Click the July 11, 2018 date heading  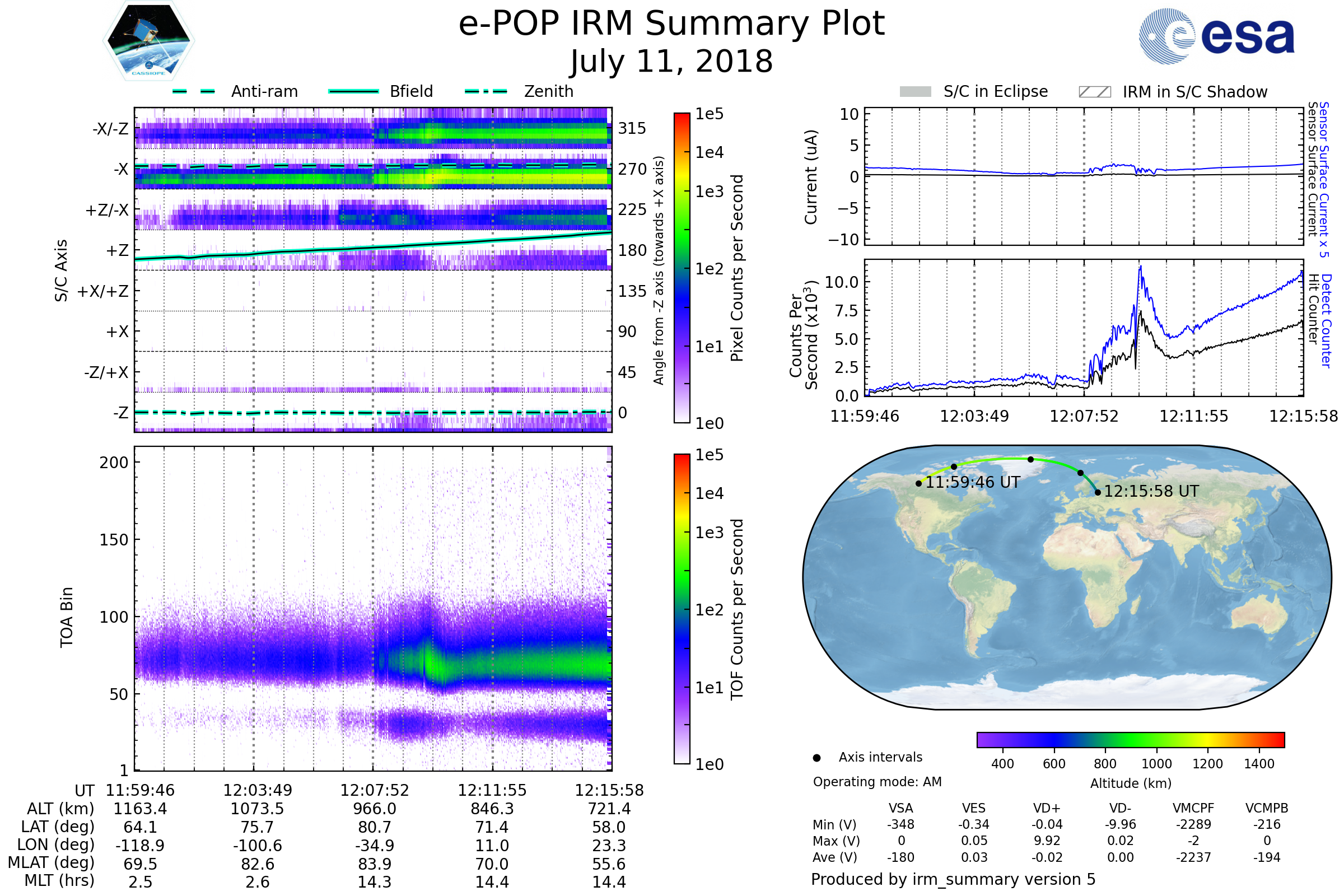tap(671, 62)
